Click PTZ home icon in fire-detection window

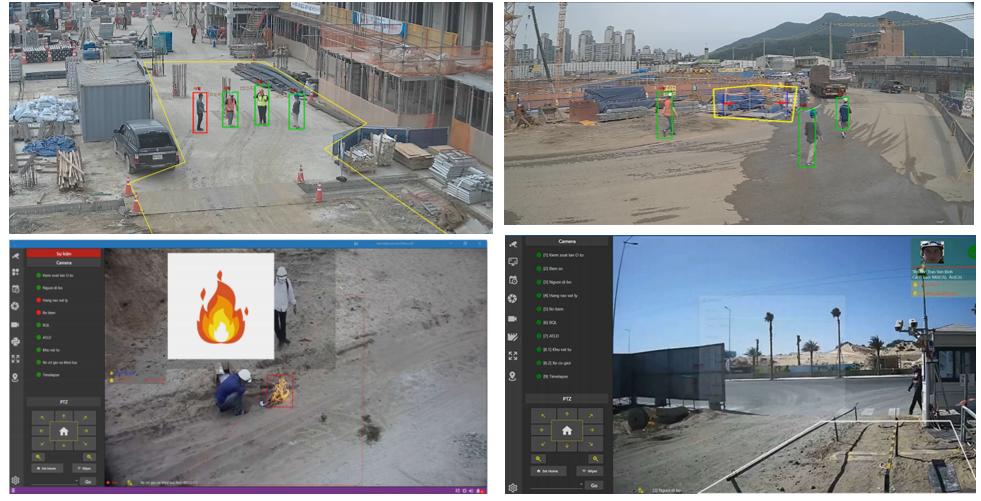(63, 430)
